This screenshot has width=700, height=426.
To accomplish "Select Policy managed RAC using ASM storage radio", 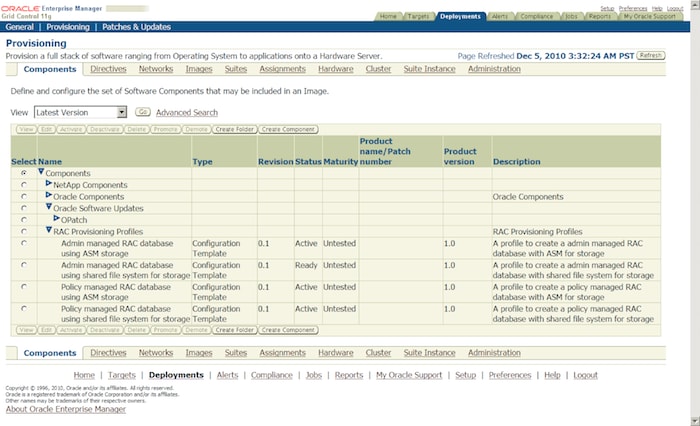I will click(24, 287).
